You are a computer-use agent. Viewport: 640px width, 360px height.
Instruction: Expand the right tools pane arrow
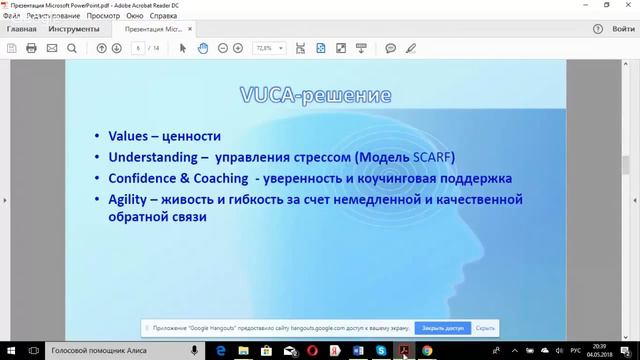click(635, 200)
